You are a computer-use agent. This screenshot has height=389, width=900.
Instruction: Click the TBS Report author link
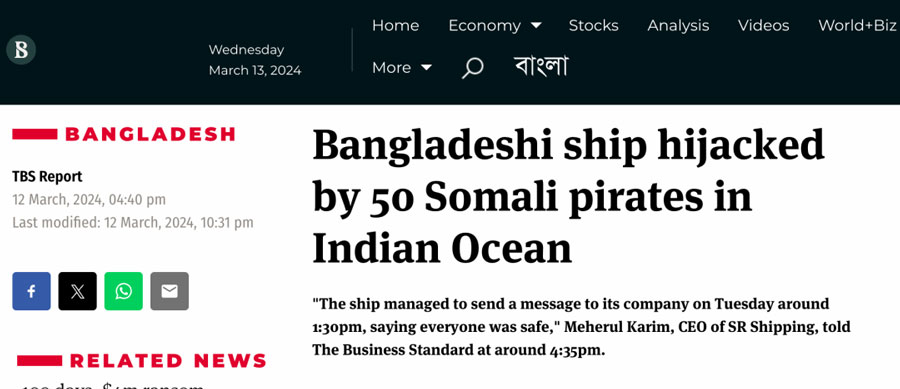point(47,177)
